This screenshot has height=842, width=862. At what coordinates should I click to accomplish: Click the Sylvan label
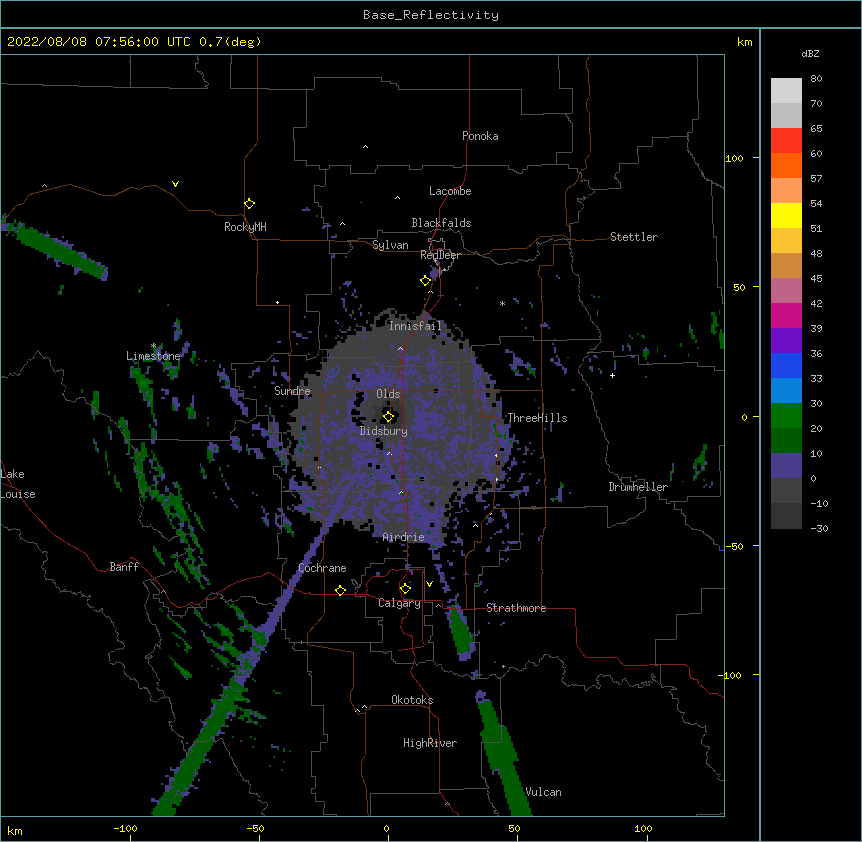390,245
